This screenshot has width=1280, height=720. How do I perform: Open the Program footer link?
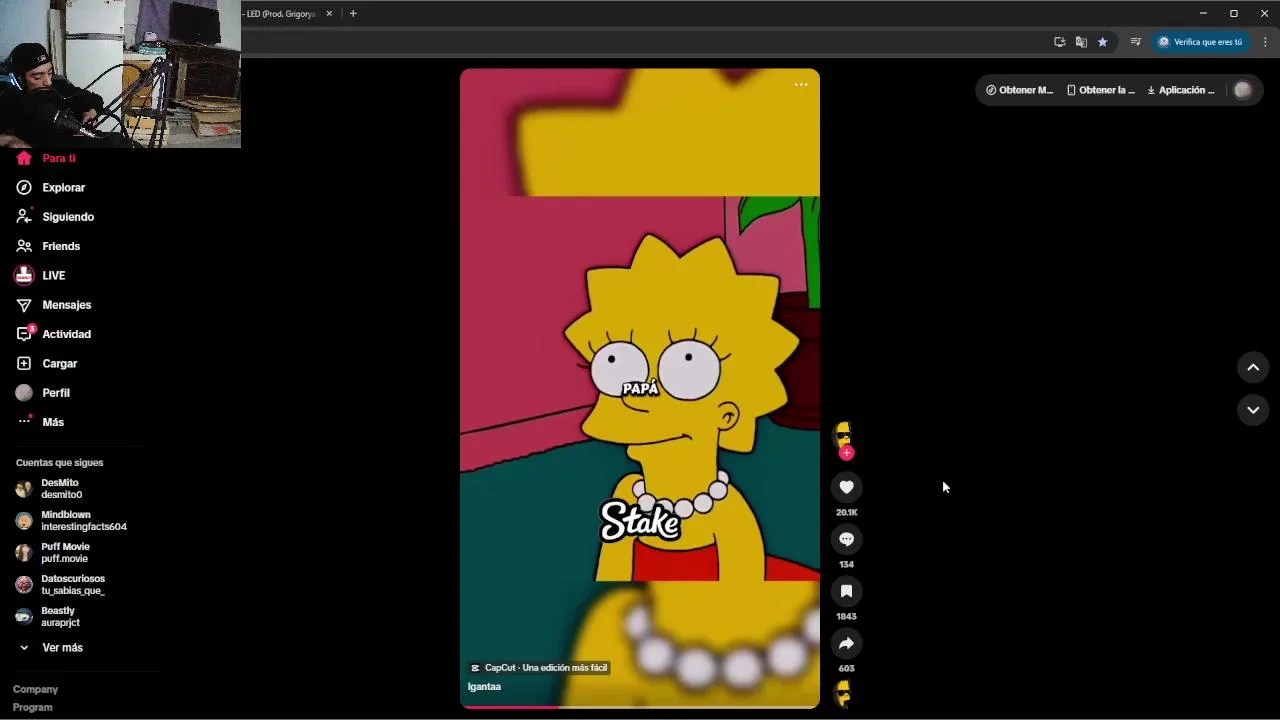[32, 708]
